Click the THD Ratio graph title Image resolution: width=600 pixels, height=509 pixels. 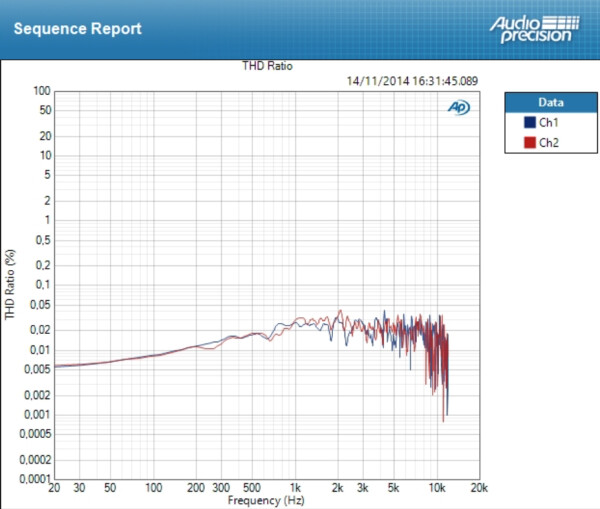pyautogui.click(x=267, y=66)
